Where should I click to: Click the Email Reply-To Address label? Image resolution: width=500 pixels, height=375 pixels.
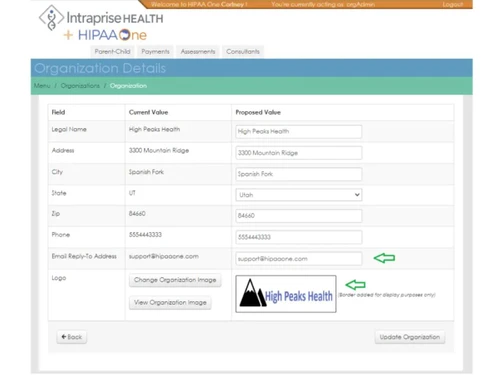coord(84,256)
